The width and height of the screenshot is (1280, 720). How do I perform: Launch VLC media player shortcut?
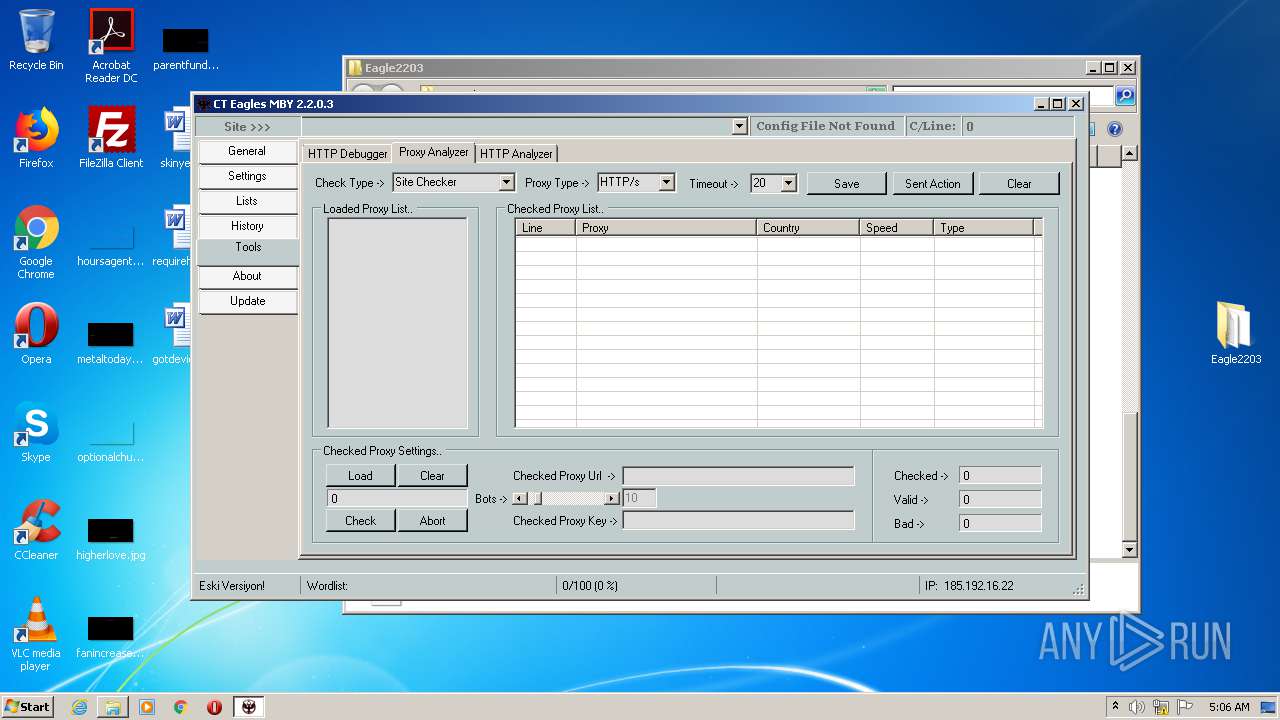click(36, 634)
